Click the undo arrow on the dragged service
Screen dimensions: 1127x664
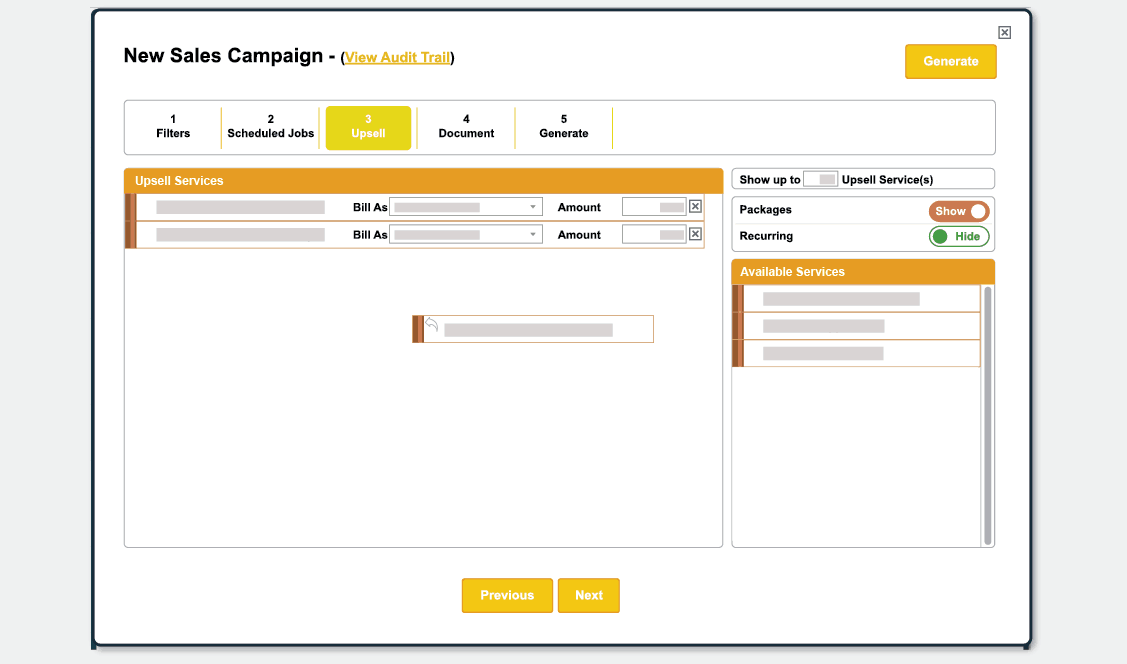[431, 324]
